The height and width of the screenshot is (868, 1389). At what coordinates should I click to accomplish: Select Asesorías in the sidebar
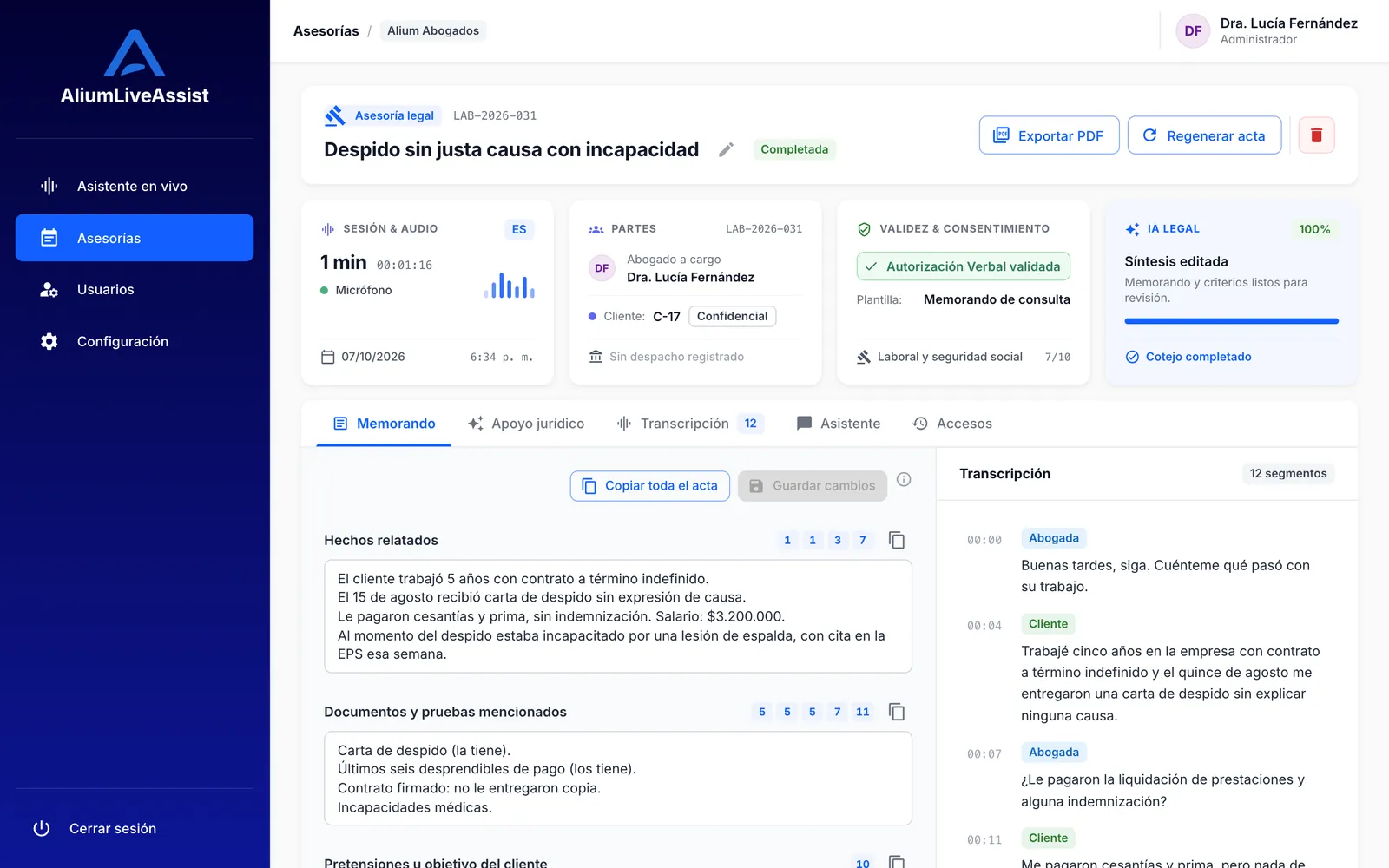(135, 238)
